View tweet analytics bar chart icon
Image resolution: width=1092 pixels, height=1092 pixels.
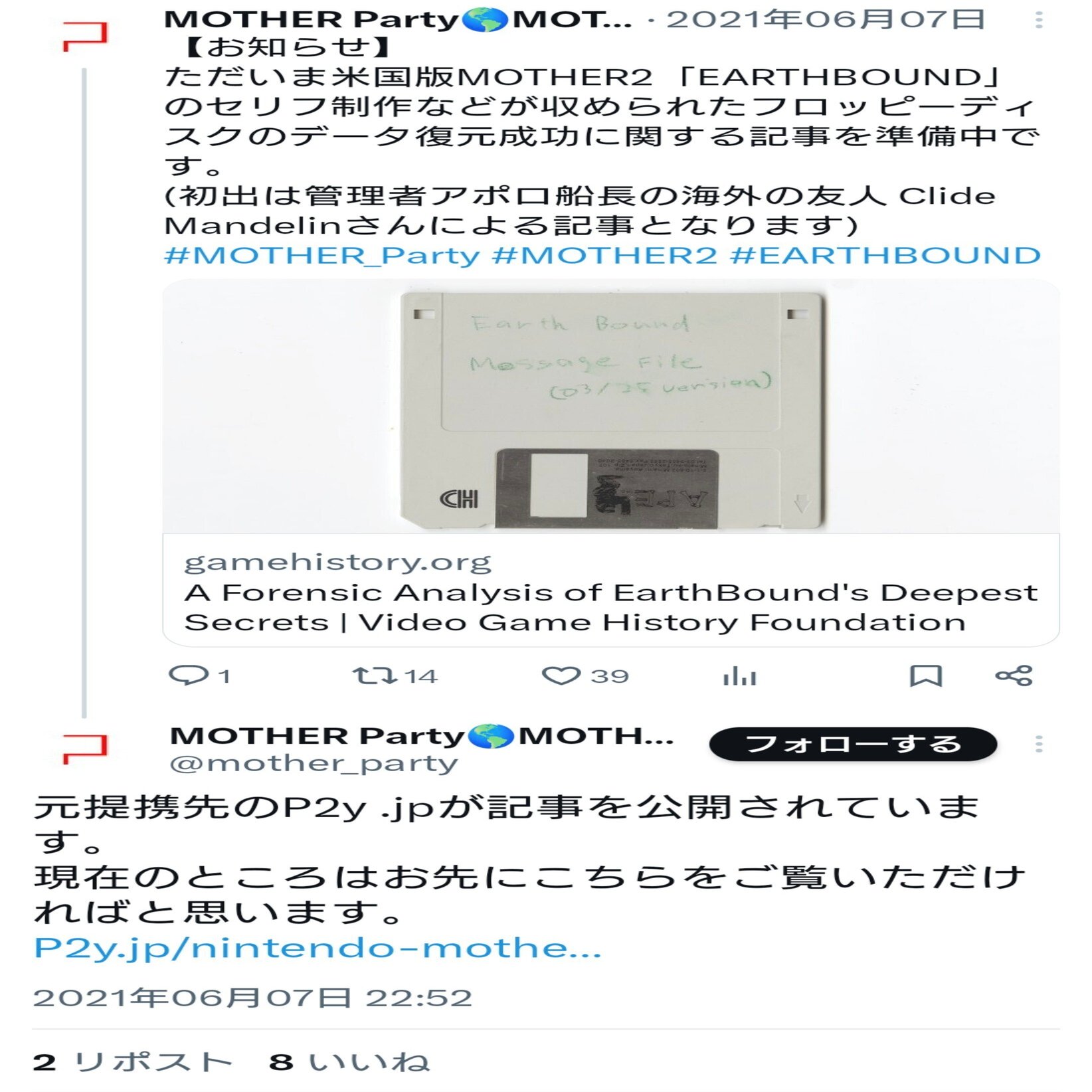(x=739, y=676)
